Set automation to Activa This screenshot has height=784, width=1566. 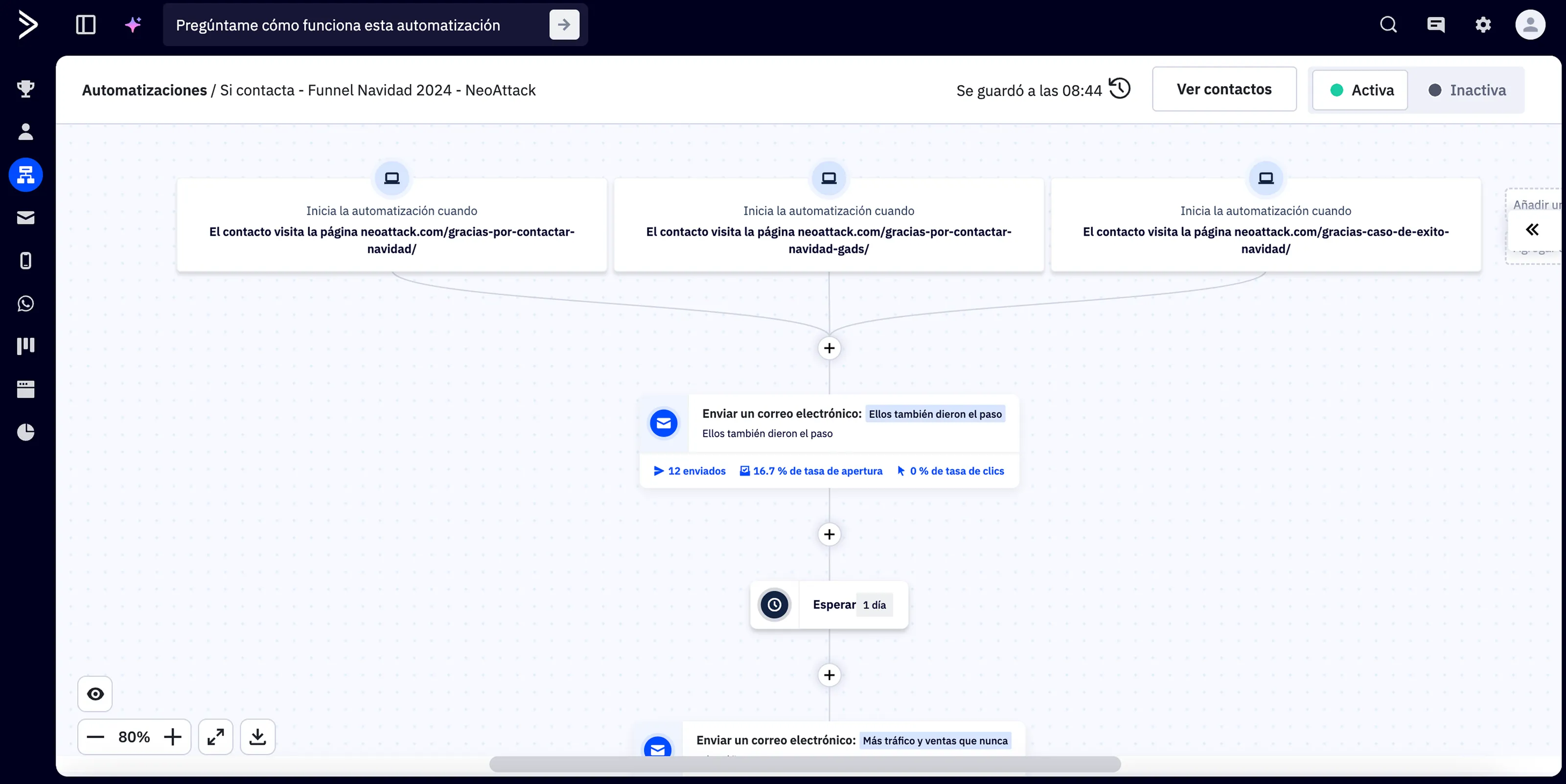1360,90
